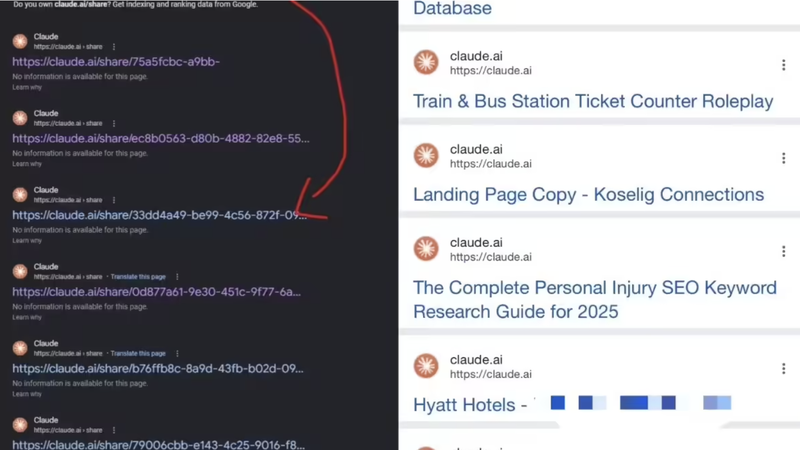
Task: Open three-dot menu of 75a5fcbc result
Action: (114, 46)
